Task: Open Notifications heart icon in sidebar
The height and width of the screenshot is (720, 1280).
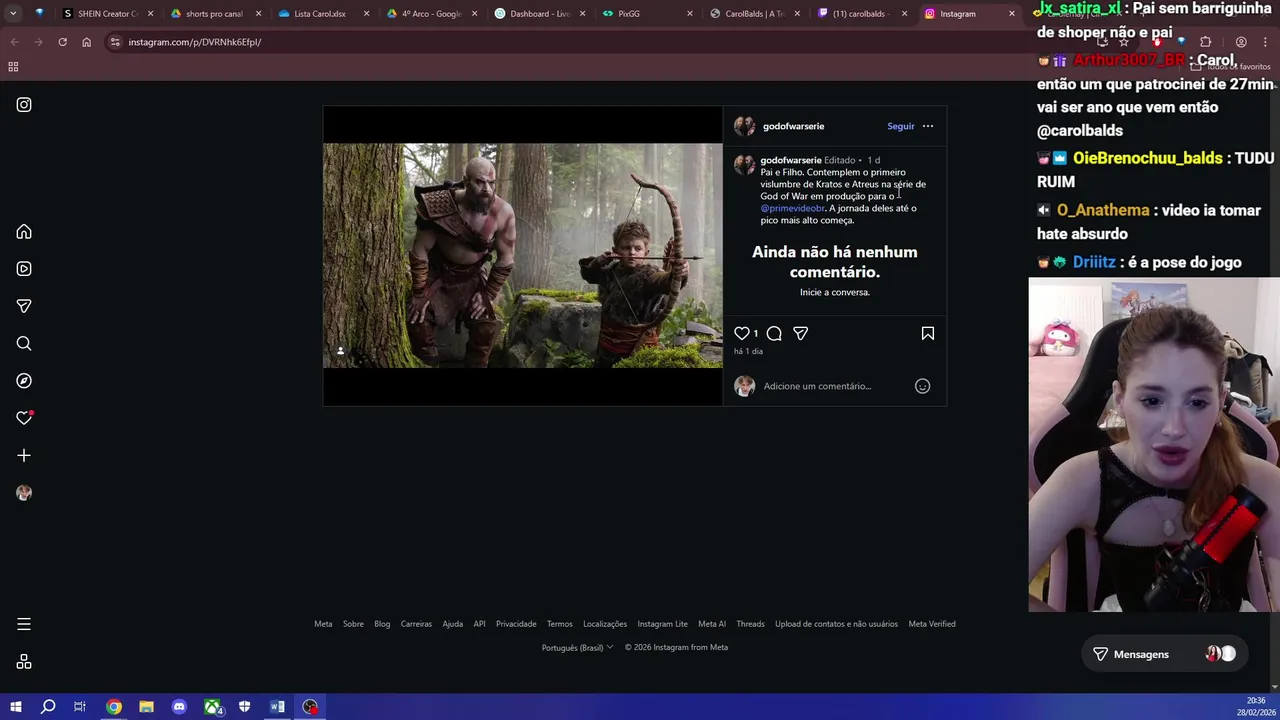Action: (x=24, y=418)
